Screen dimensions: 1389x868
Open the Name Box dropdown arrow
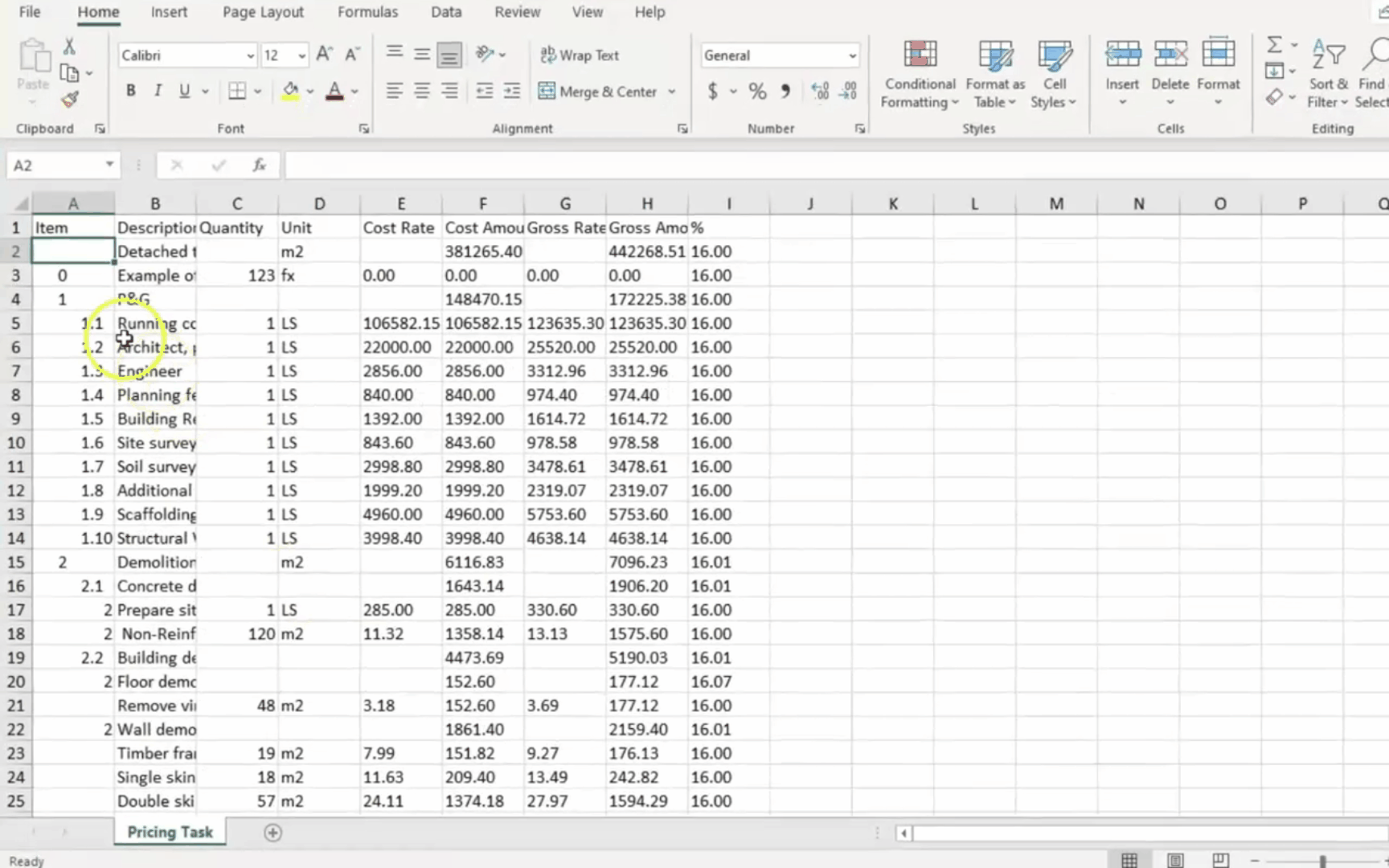[x=109, y=165]
